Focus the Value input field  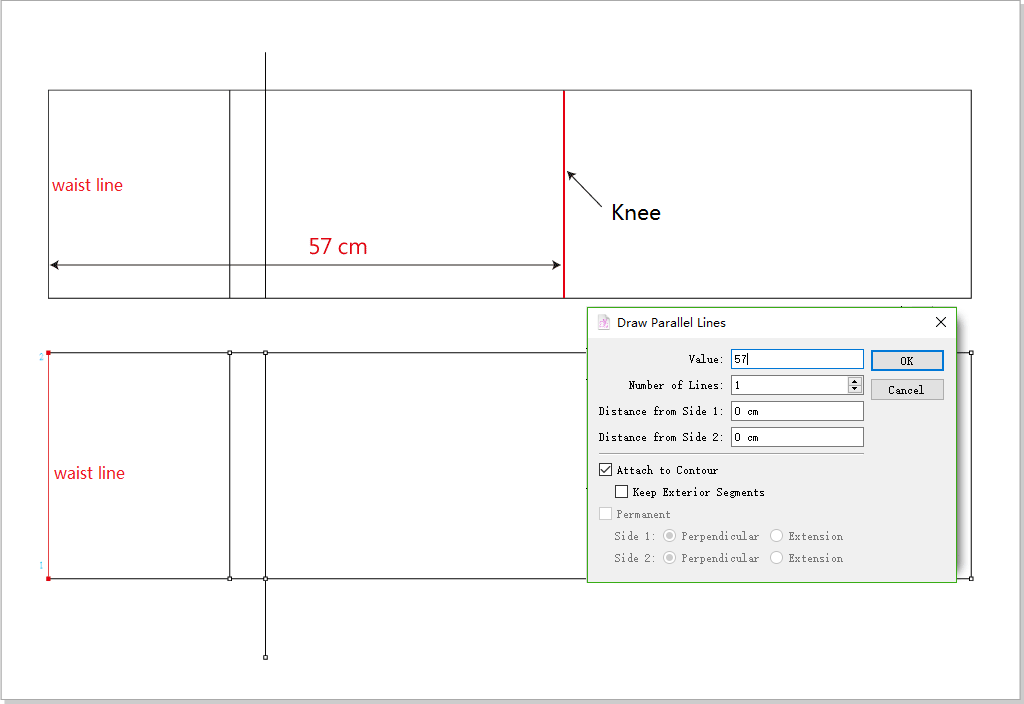(x=796, y=359)
